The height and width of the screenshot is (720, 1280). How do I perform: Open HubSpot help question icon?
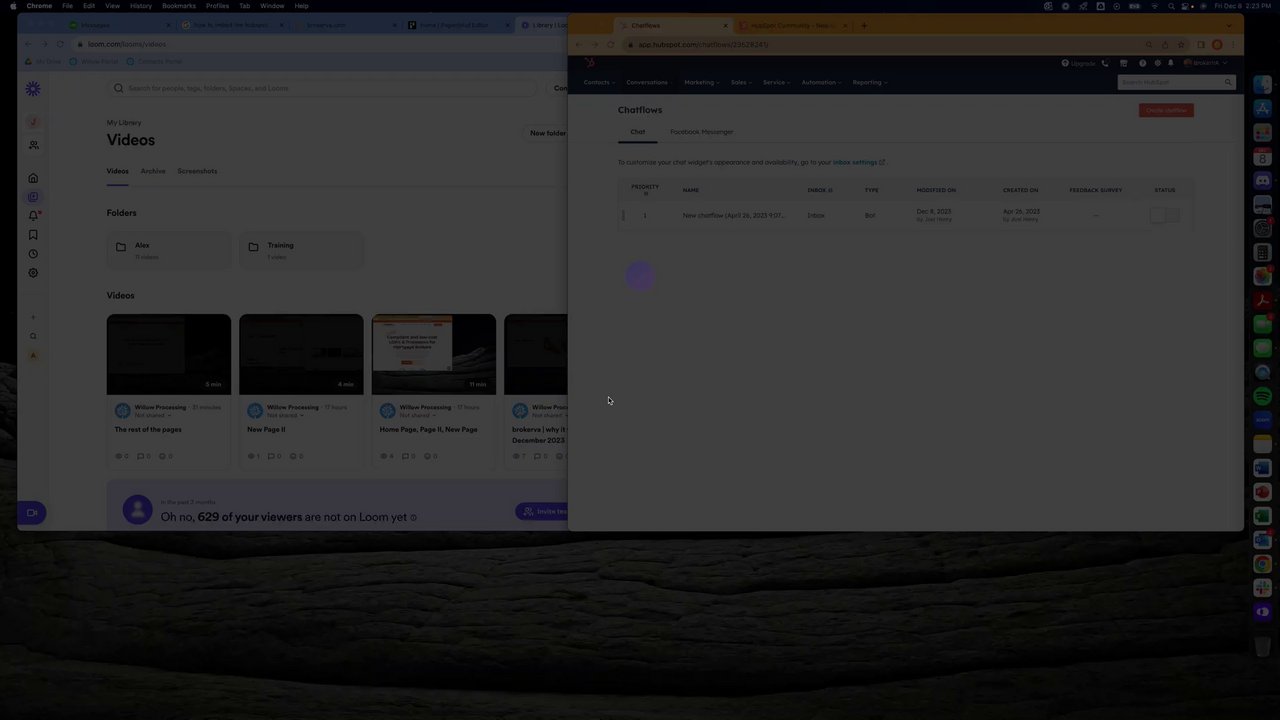pyautogui.click(x=1143, y=63)
